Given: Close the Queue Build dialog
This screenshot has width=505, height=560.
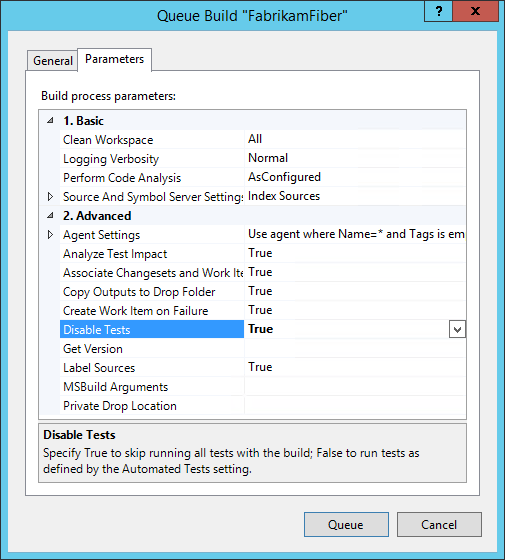Looking at the screenshot, I should tap(475, 11).
